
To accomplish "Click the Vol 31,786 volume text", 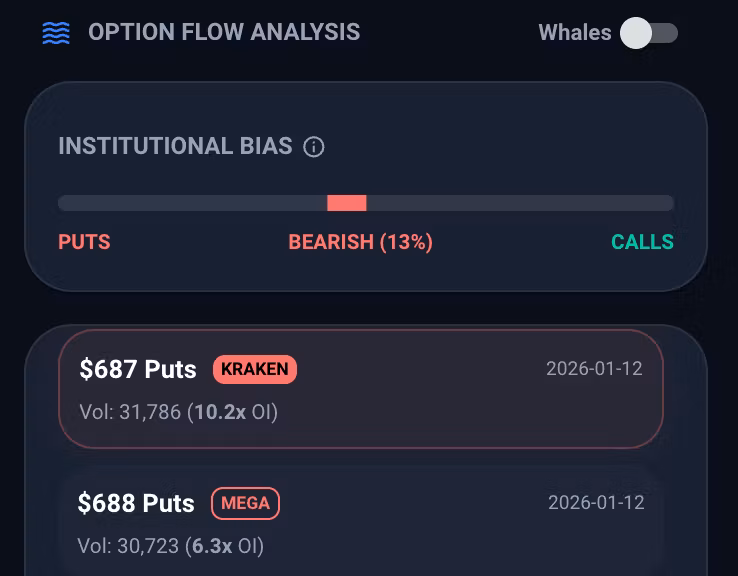I will click(130, 412).
